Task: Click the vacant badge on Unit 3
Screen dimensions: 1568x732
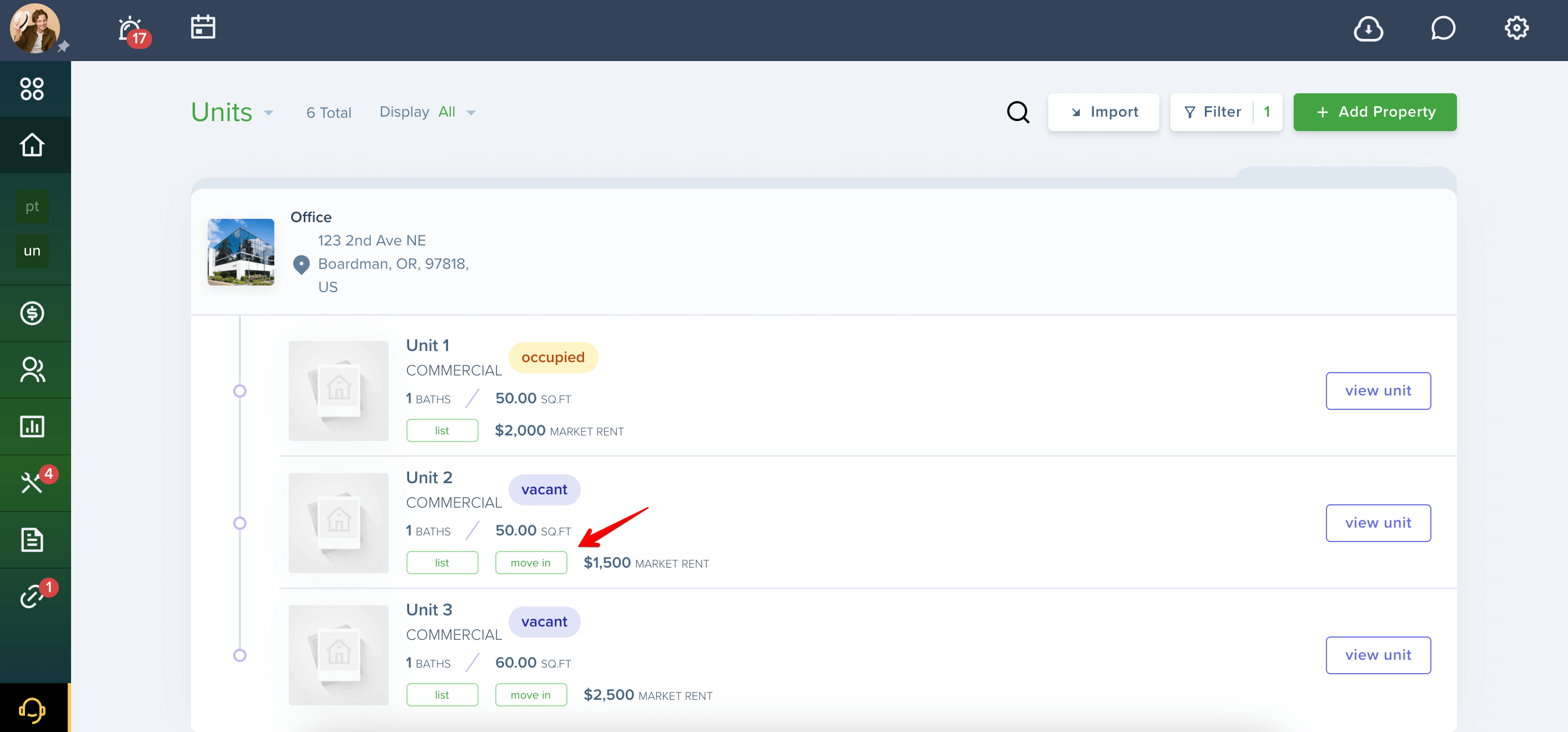Action: coord(544,622)
